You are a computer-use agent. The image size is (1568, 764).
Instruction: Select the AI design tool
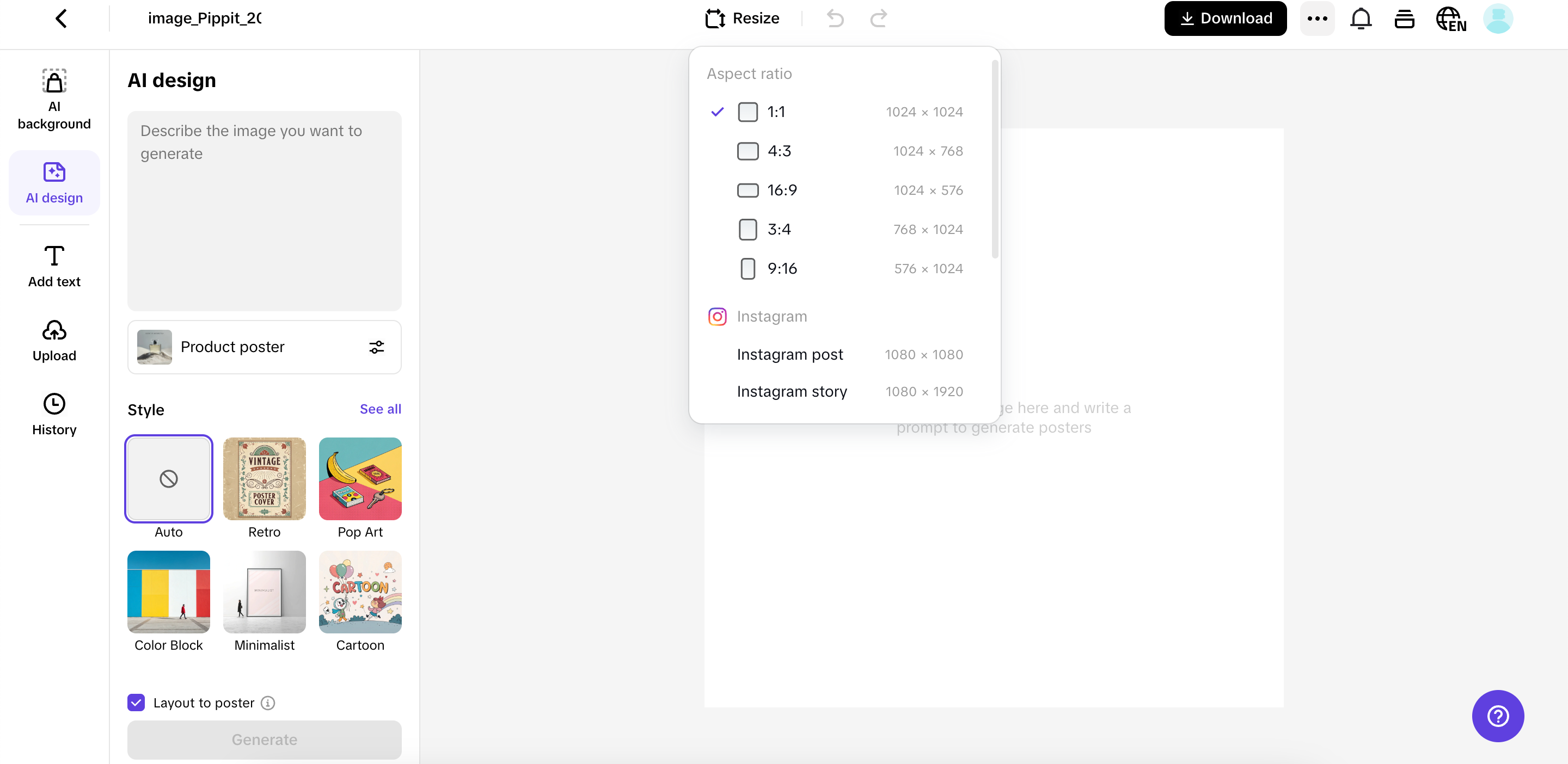53,182
